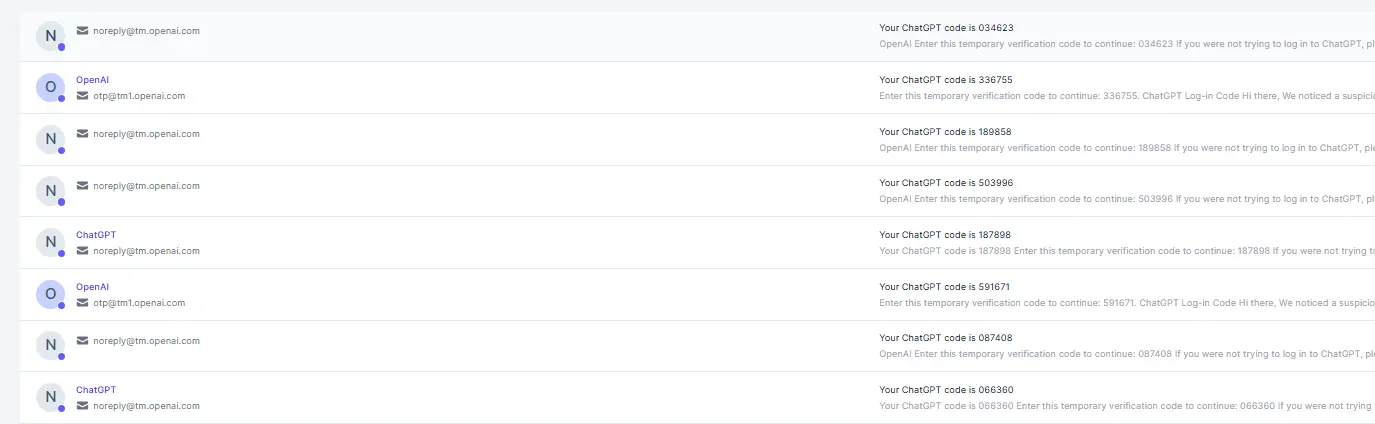1375x424 pixels.
Task: Click envelope icon in the code 066360 row
Action: click(x=82, y=406)
